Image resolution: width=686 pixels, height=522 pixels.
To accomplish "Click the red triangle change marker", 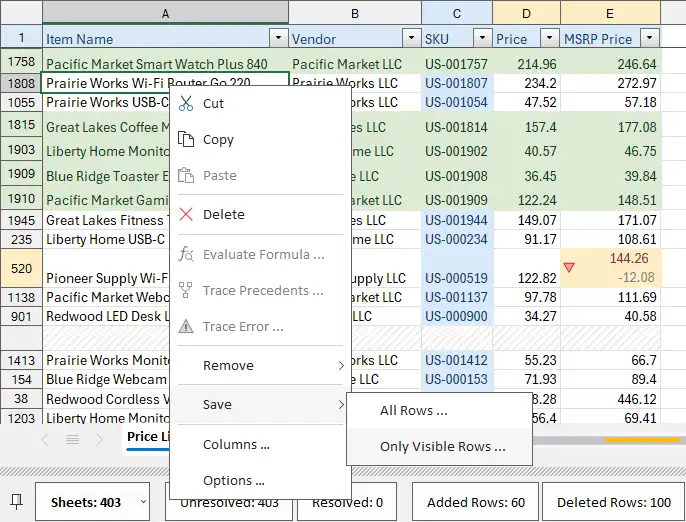I will [x=569, y=267].
